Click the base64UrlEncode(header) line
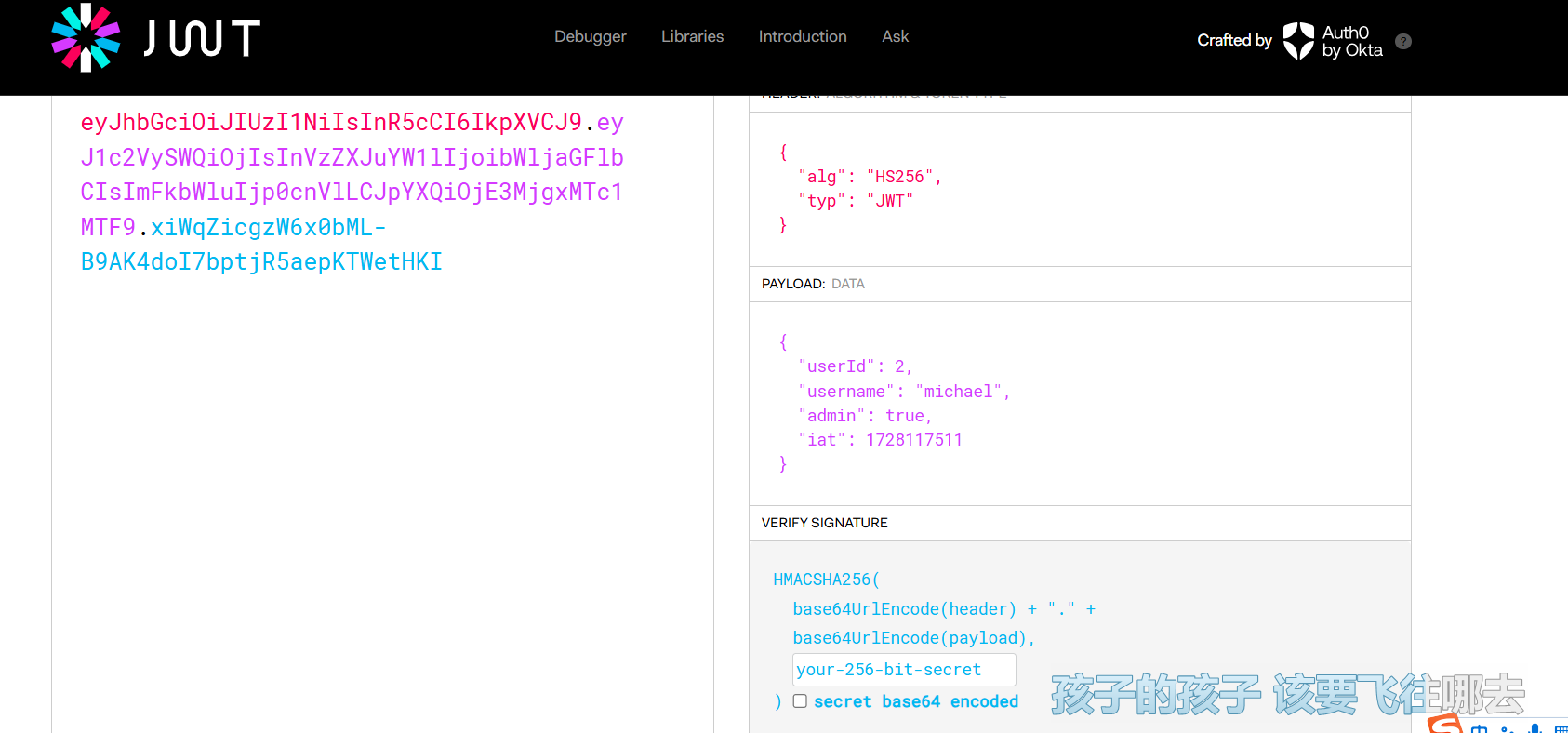The width and height of the screenshot is (1568, 733). pyautogui.click(x=944, y=609)
